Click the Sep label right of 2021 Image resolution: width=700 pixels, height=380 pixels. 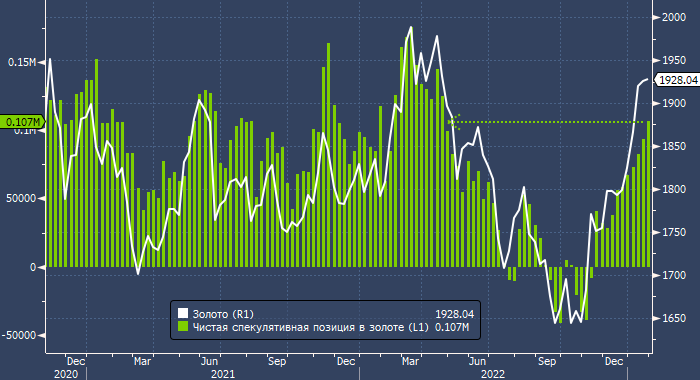tap(277, 361)
